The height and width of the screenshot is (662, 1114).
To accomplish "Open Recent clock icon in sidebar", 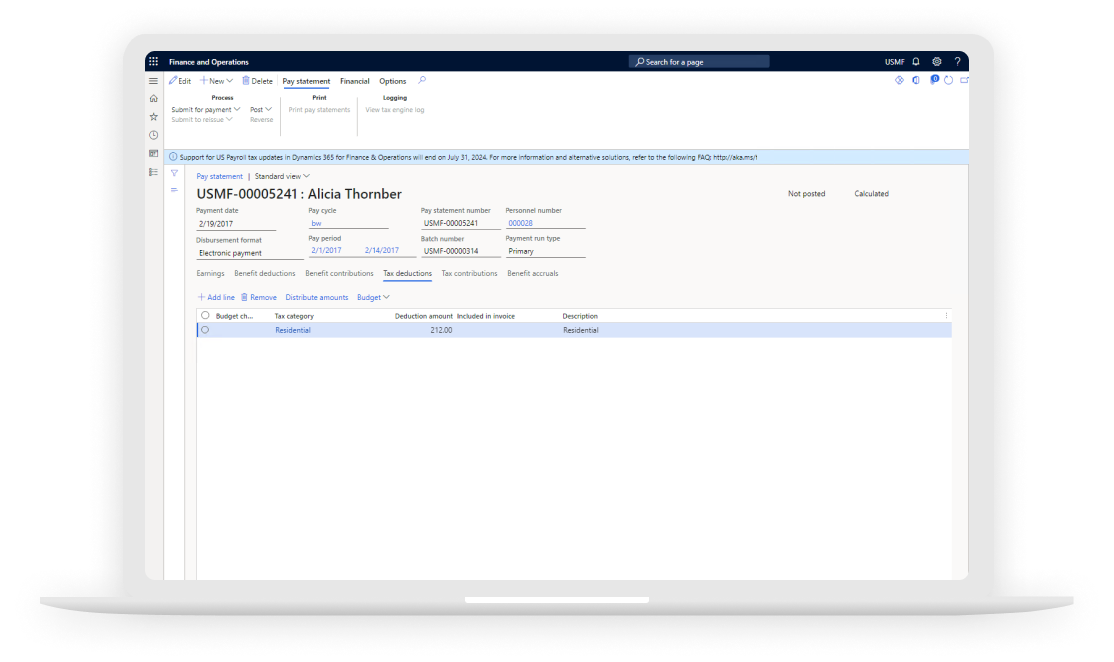I will (153, 135).
